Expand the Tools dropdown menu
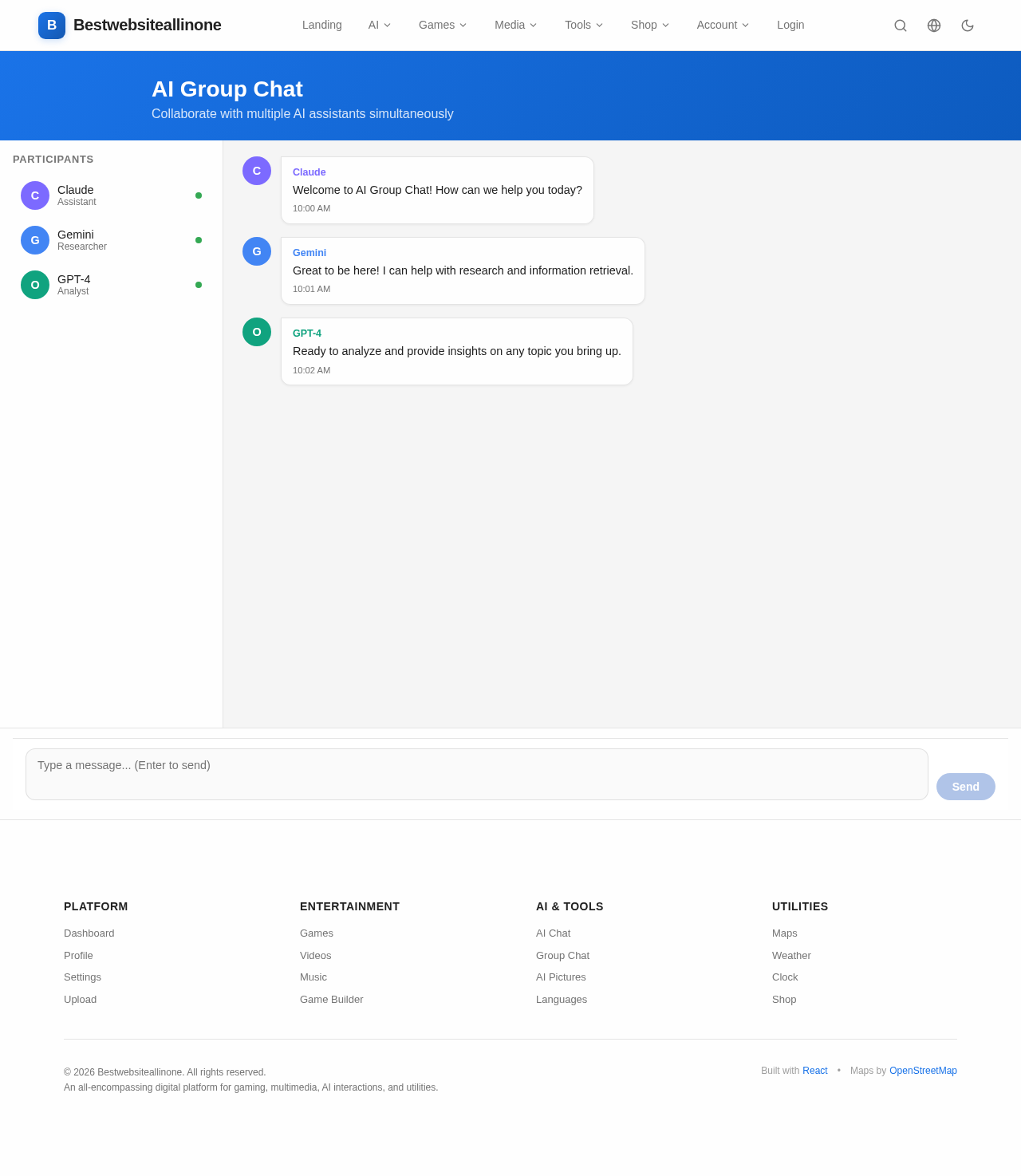Image resolution: width=1021 pixels, height=1176 pixels. 584,26
